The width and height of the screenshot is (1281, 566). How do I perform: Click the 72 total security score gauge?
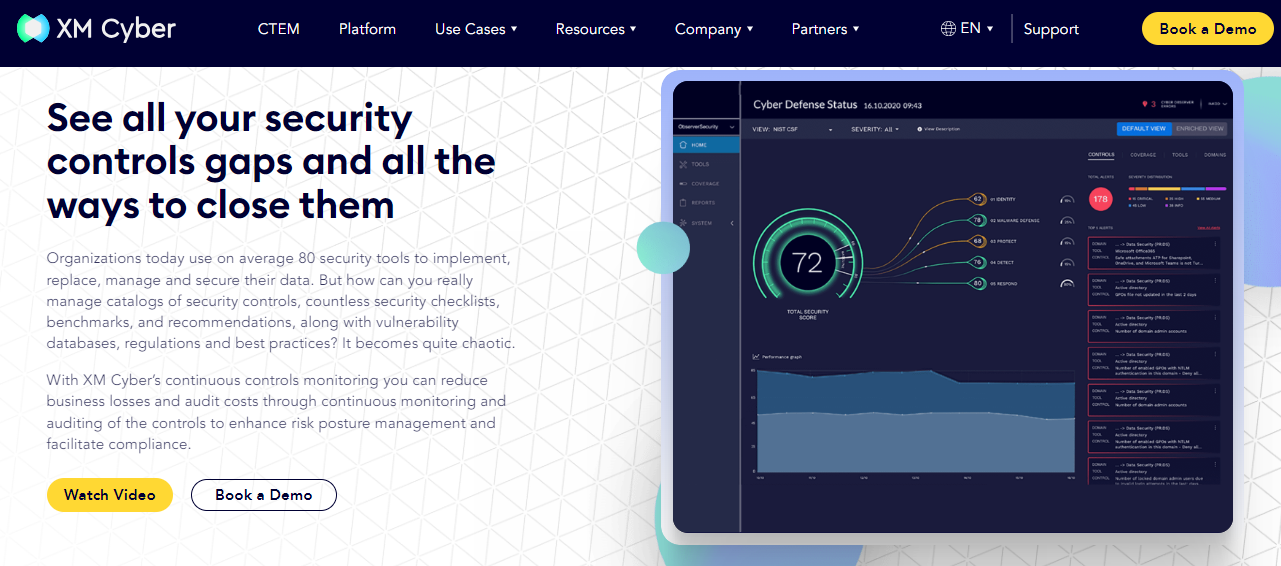click(808, 264)
